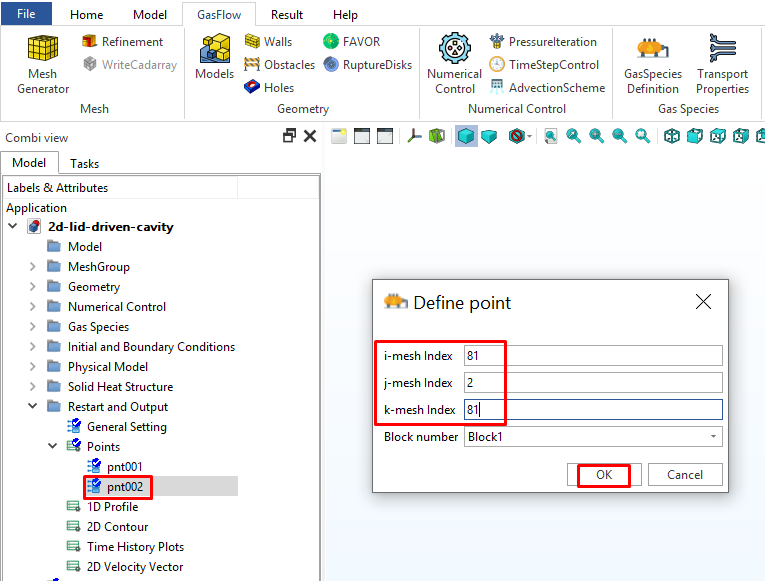Viewport: 765px width, 581px height.
Task: Click the i-mesh Index input field
Action: (x=592, y=356)
